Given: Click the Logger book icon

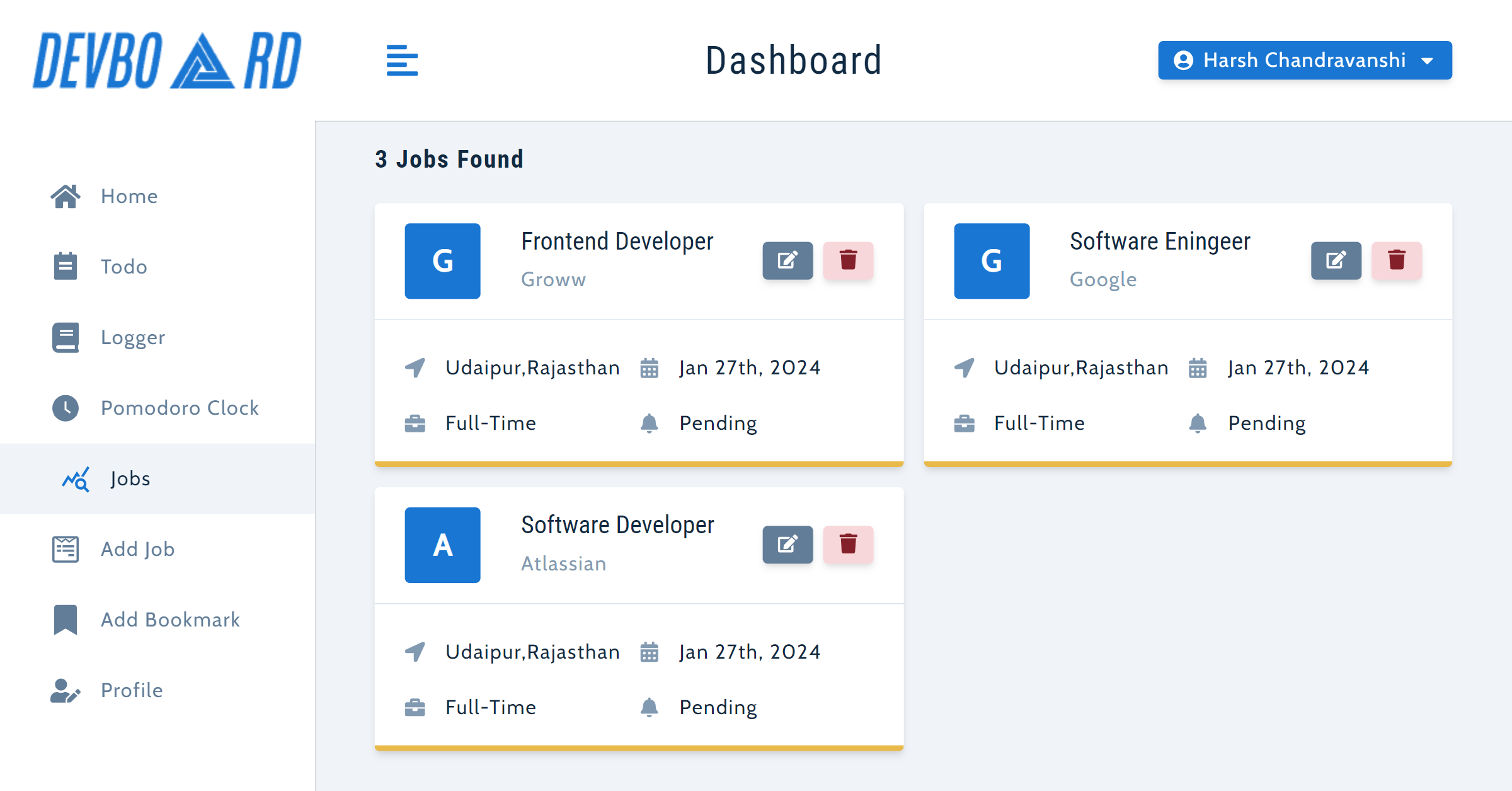Looking at the screenshot, I should tap(66, 338).
